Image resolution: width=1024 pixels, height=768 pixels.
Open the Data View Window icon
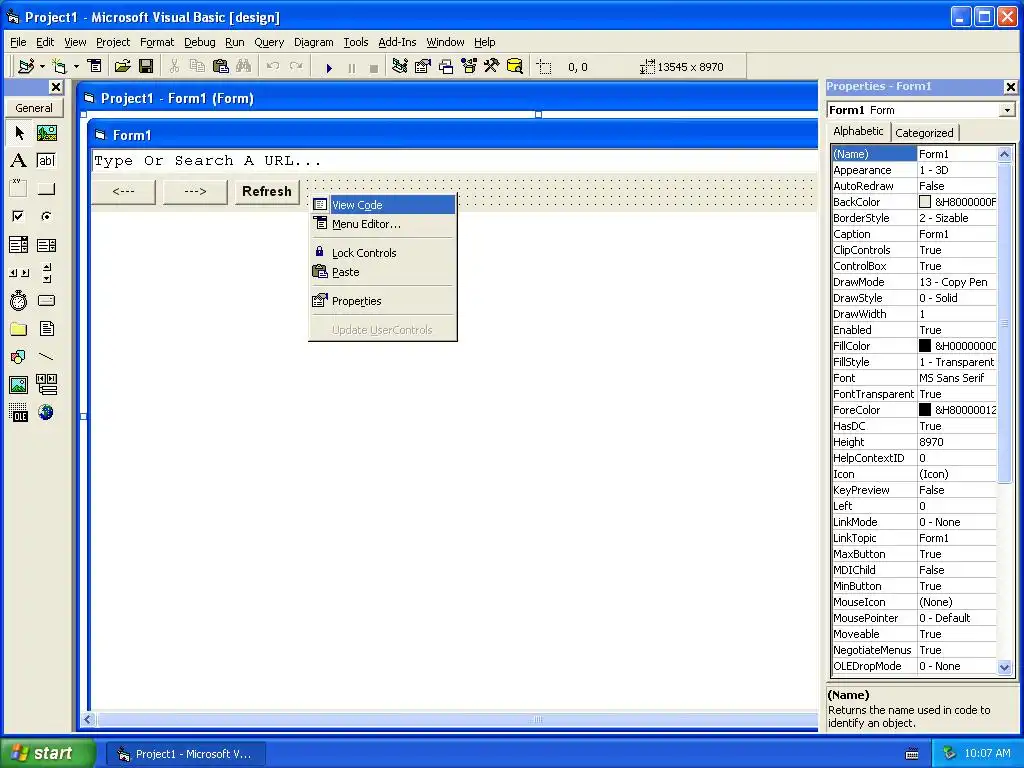(x=515, y=67)
